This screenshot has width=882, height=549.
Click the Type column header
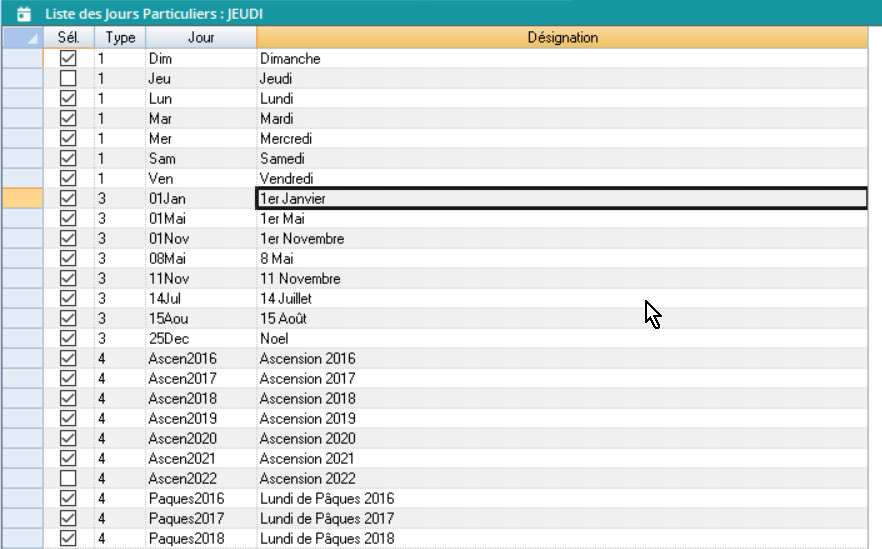tap(120, 38)
